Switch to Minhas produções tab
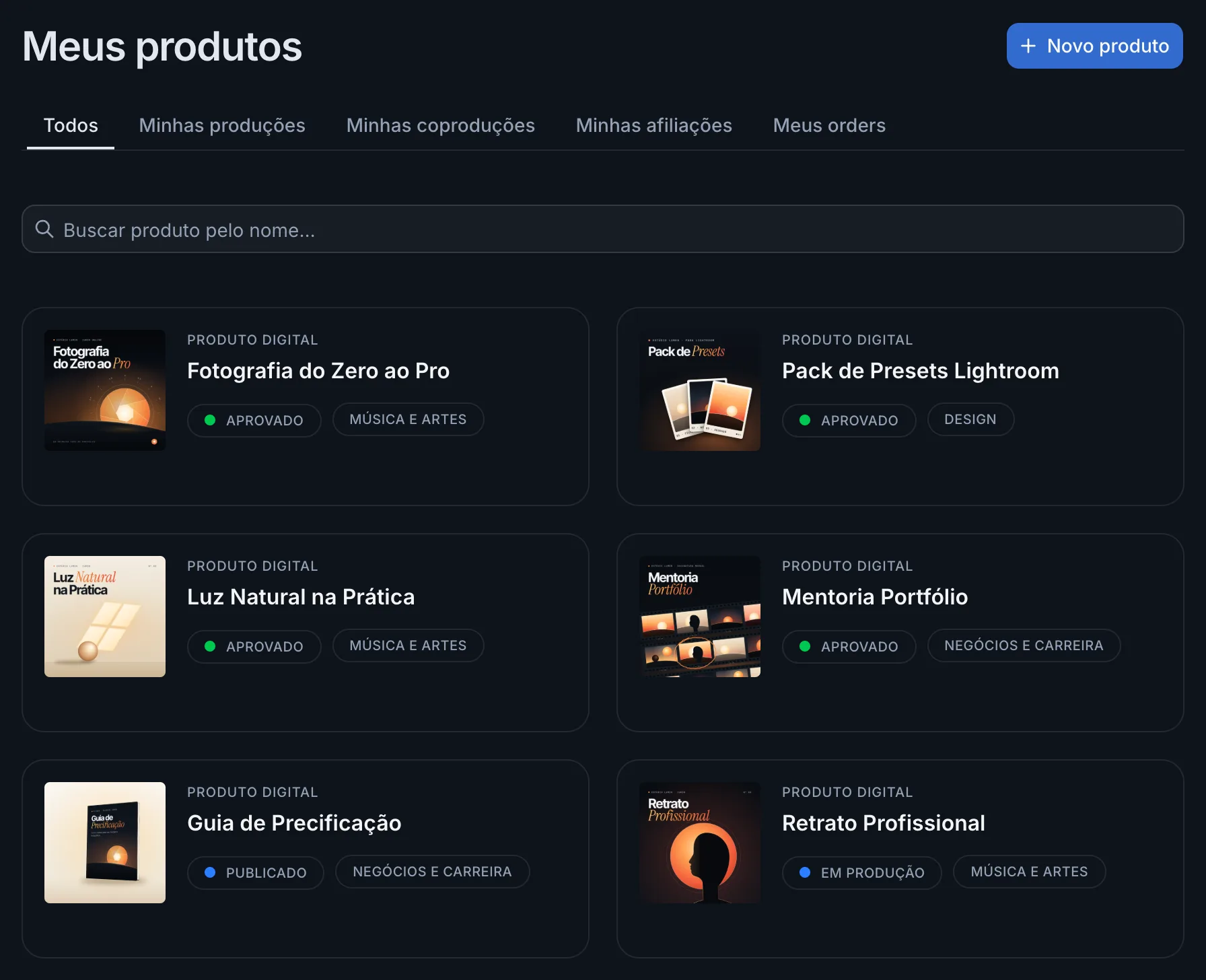 pos(222,125)
